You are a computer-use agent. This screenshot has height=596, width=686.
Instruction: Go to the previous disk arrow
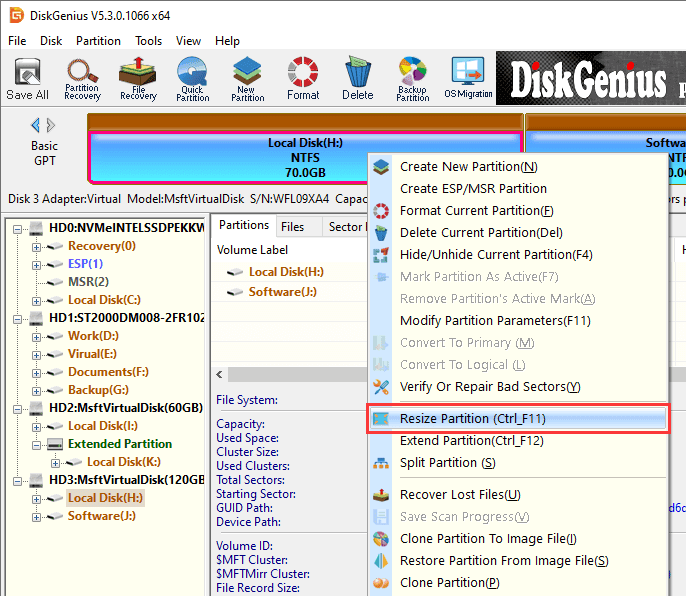pos(36,125)
